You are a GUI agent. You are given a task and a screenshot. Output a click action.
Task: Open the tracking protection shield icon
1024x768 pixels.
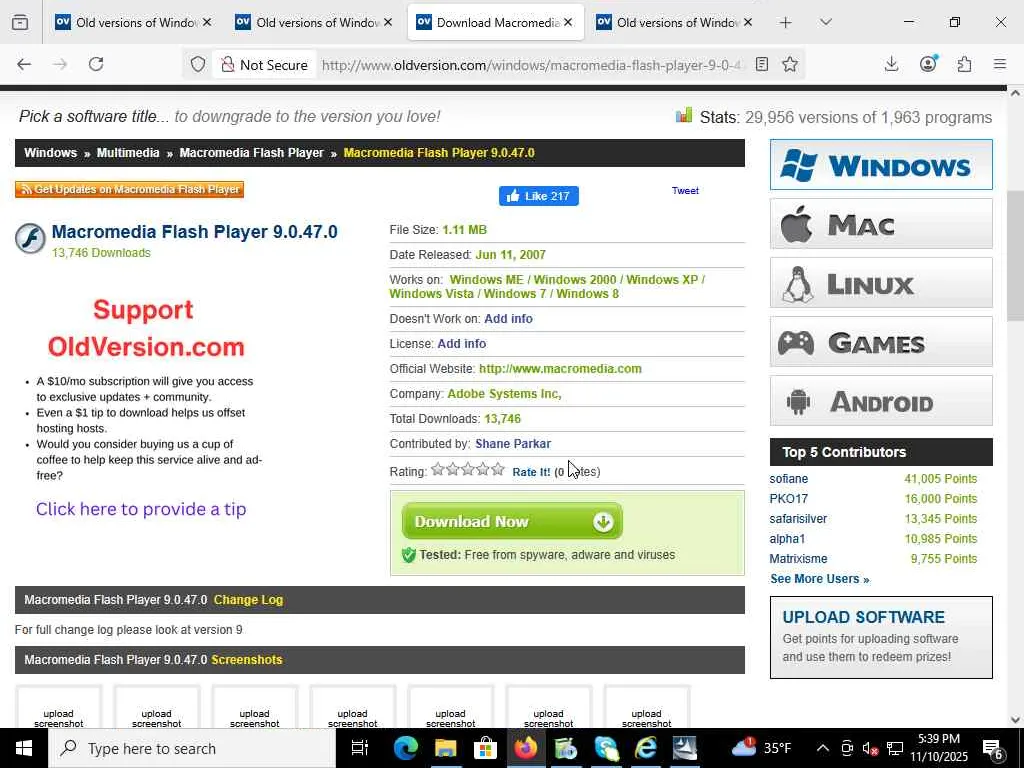pyautogui.click(x=198, y=64)
